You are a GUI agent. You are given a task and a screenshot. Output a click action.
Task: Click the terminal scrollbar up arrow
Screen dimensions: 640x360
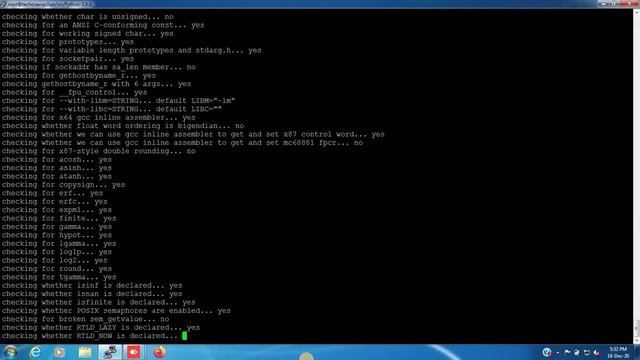coord(636,12)
